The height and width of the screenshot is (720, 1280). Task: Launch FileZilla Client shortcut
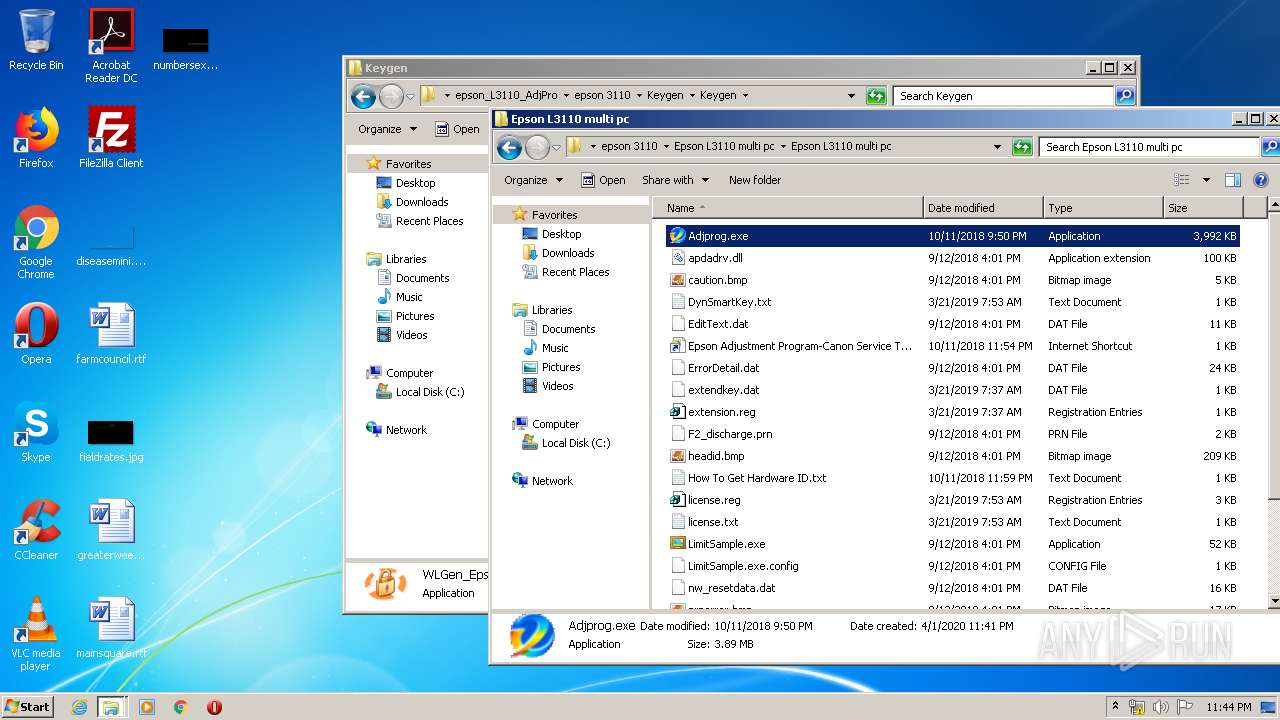[111, 138]
